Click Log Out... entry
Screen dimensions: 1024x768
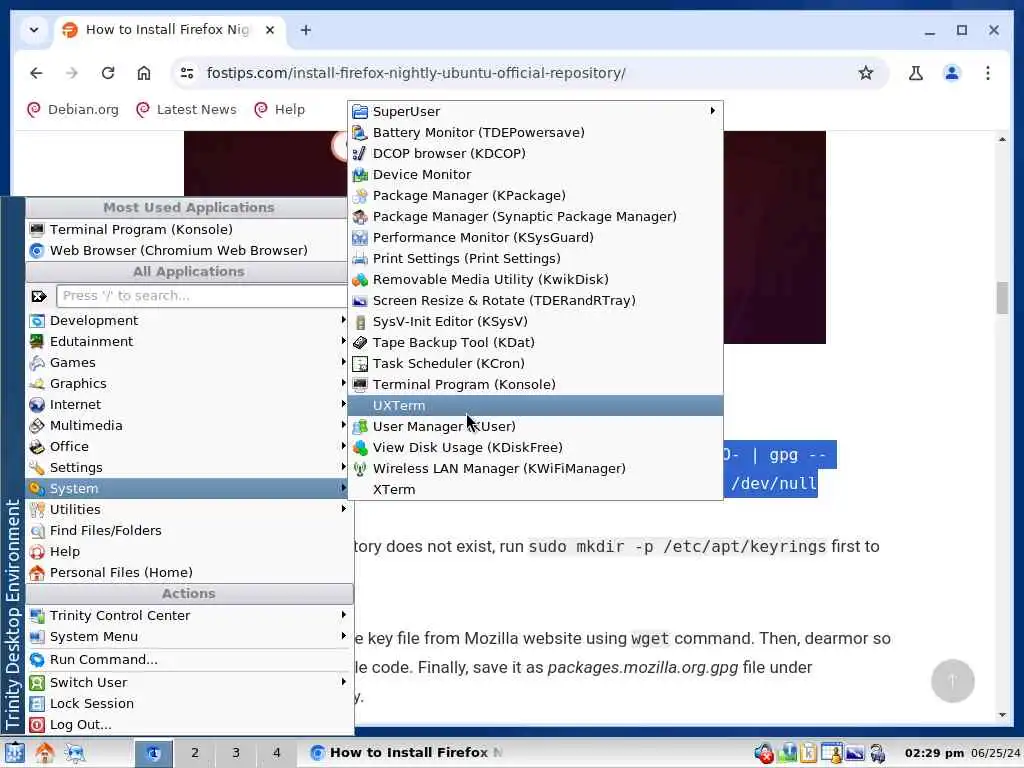[189, 724]
